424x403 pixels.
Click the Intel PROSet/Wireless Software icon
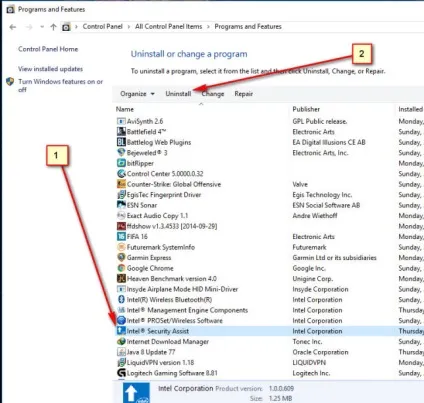(121, 321)
